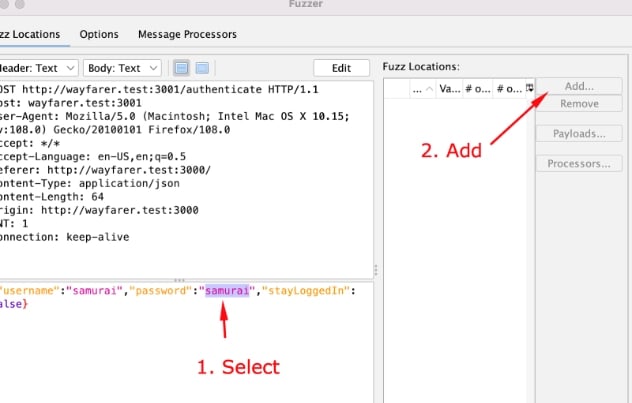Click the Content-Length: 64 header line

(52, 197)
